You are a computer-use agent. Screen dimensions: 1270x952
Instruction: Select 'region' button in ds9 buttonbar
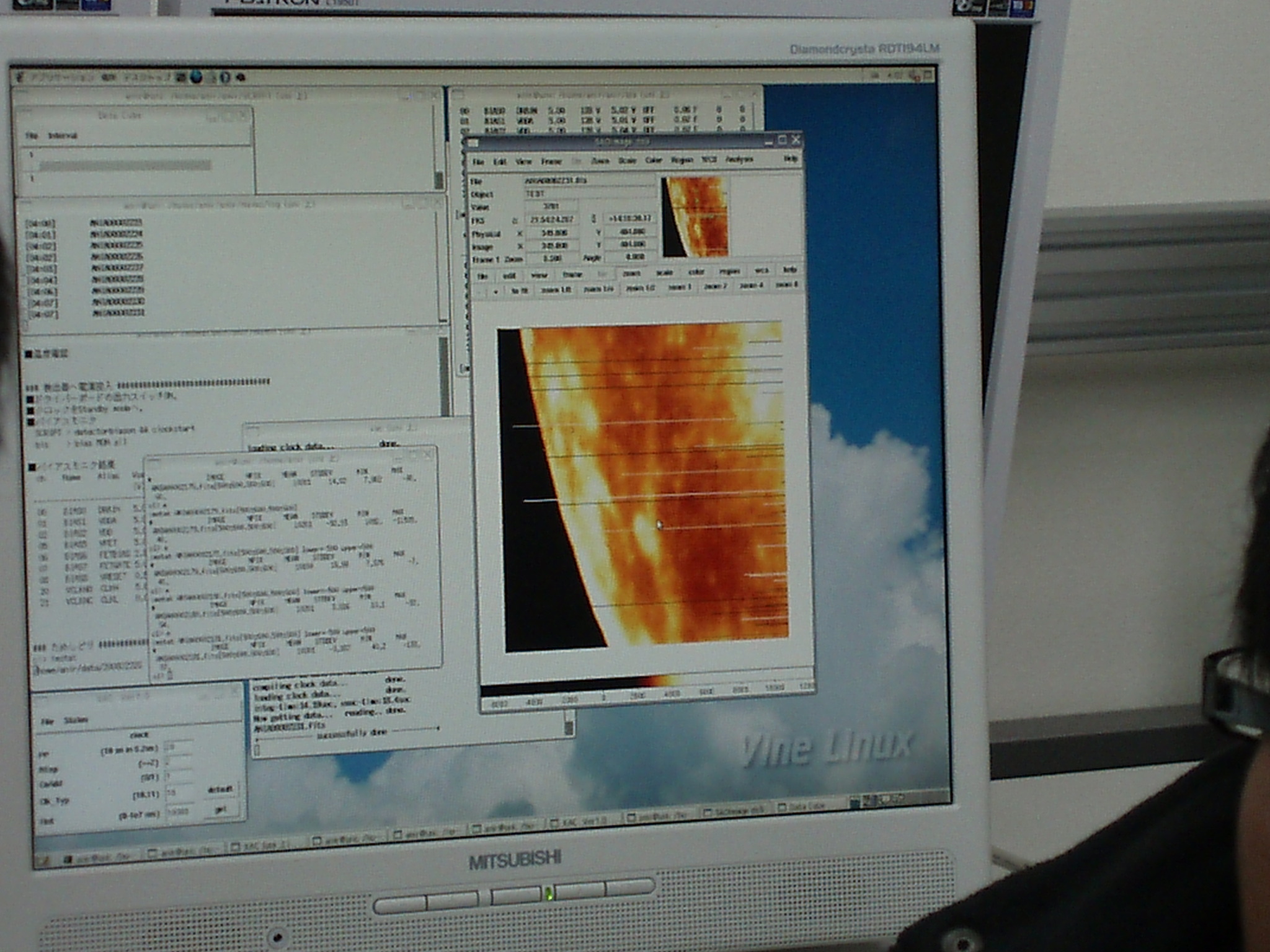pyautogui.click(x=729, y=271)
